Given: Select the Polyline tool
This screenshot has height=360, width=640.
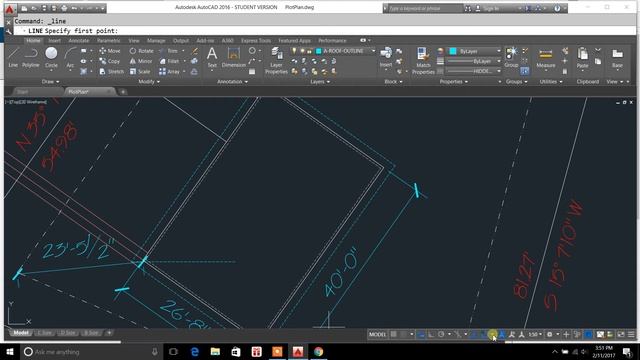Looking at the screenshot, I should tap(31, 57).
